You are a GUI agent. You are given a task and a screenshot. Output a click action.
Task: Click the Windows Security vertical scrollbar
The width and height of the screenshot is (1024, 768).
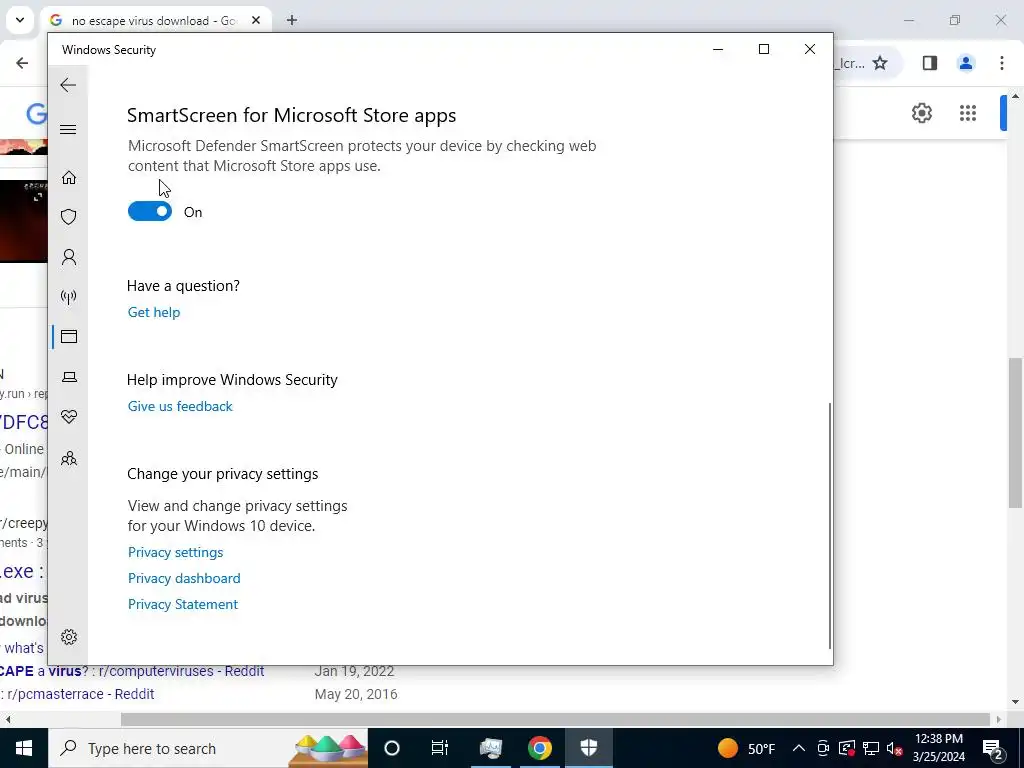pyautogui.click(x=830, y=526)
